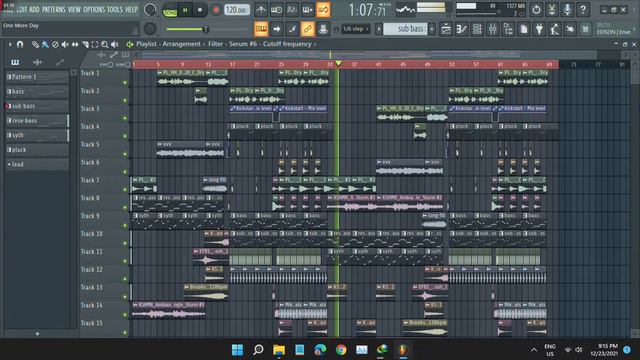Mute Track 4 with its green switch
Screen dimensions: 640x360
click(125, 136)
